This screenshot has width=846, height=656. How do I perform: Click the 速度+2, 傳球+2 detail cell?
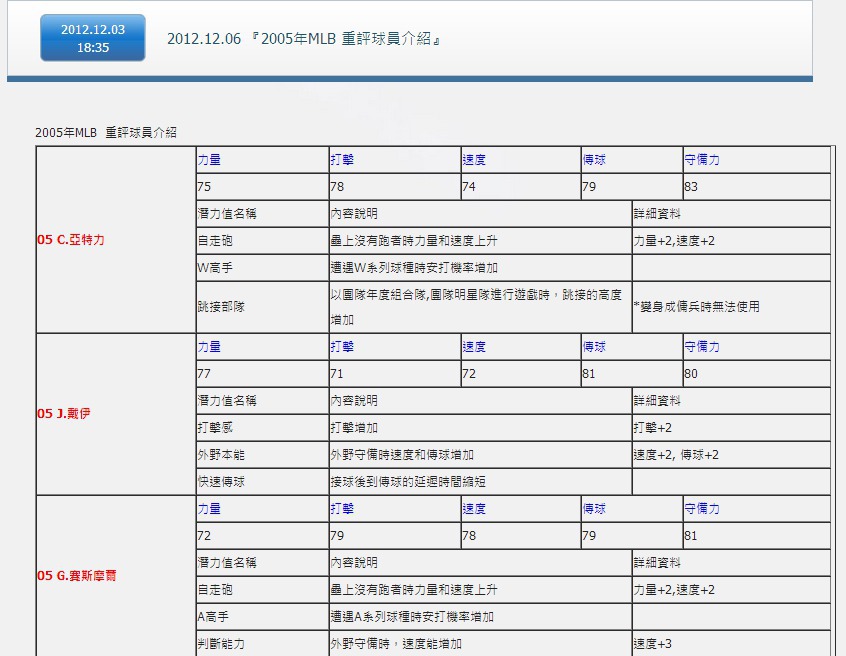[676, 455]
